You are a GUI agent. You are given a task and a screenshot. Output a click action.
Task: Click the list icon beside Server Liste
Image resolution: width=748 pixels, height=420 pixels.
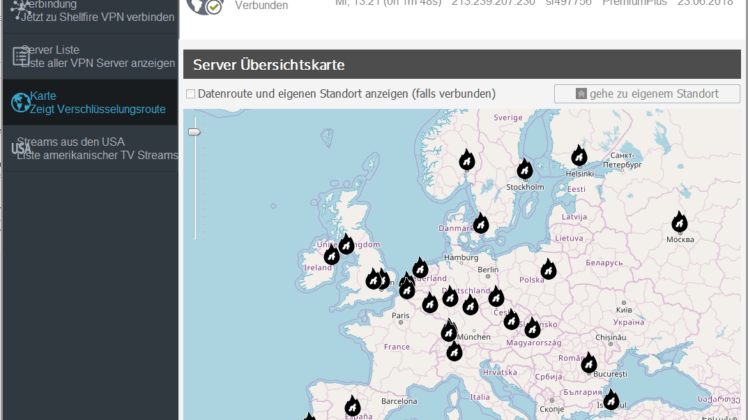(21, 56)
